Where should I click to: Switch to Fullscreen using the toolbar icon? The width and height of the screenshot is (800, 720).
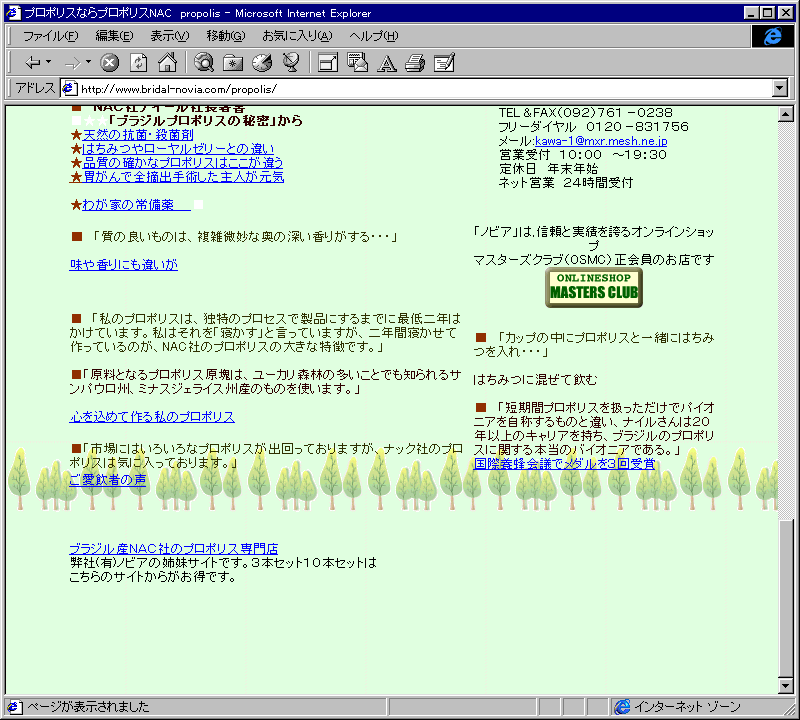(328, 63)
